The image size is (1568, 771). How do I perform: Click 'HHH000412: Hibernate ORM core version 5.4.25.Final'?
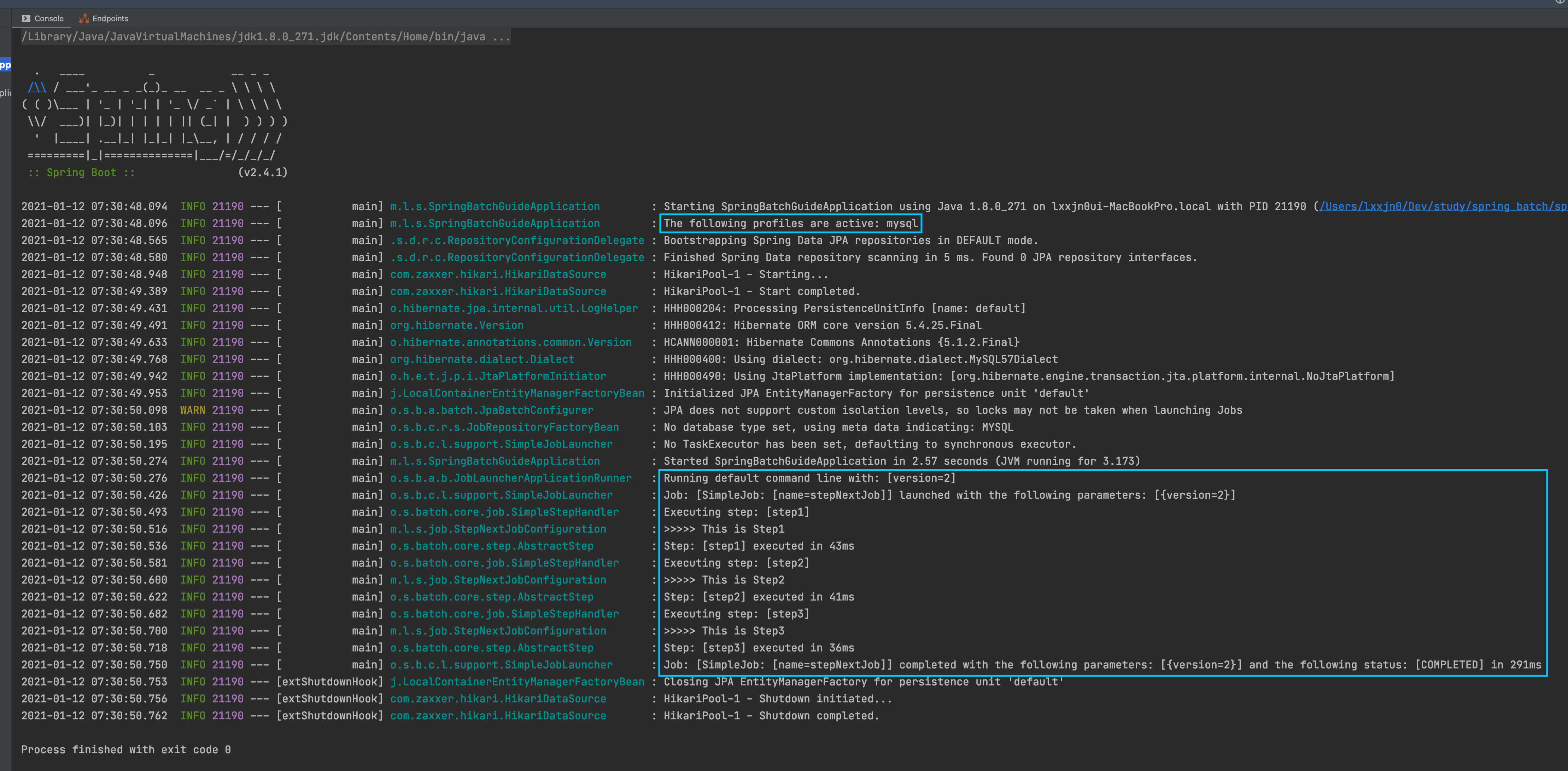pyautogui.click(x=822, y=326)
